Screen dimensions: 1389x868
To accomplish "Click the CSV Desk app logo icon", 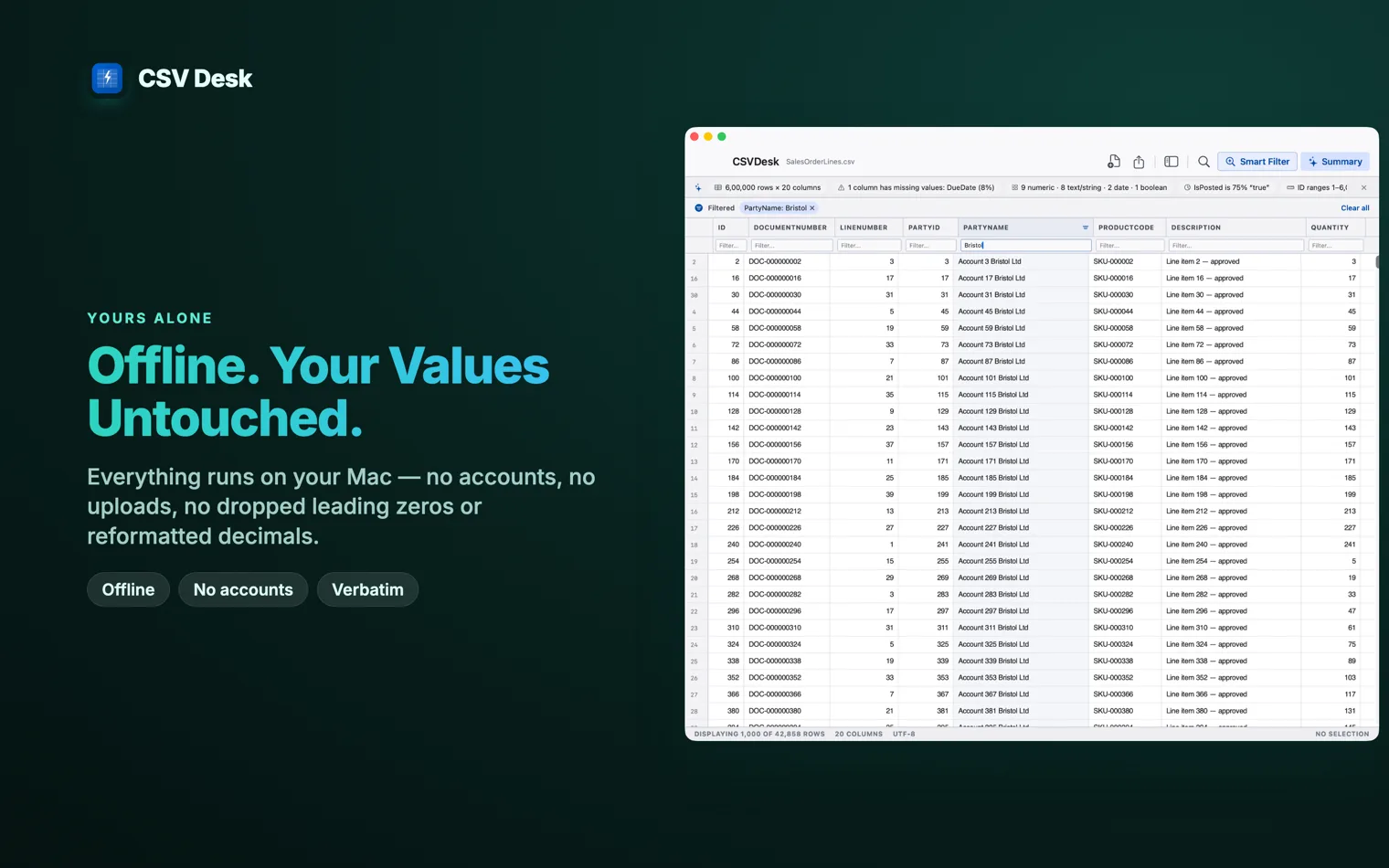I will pyautogui.click(x=107, y=78).
